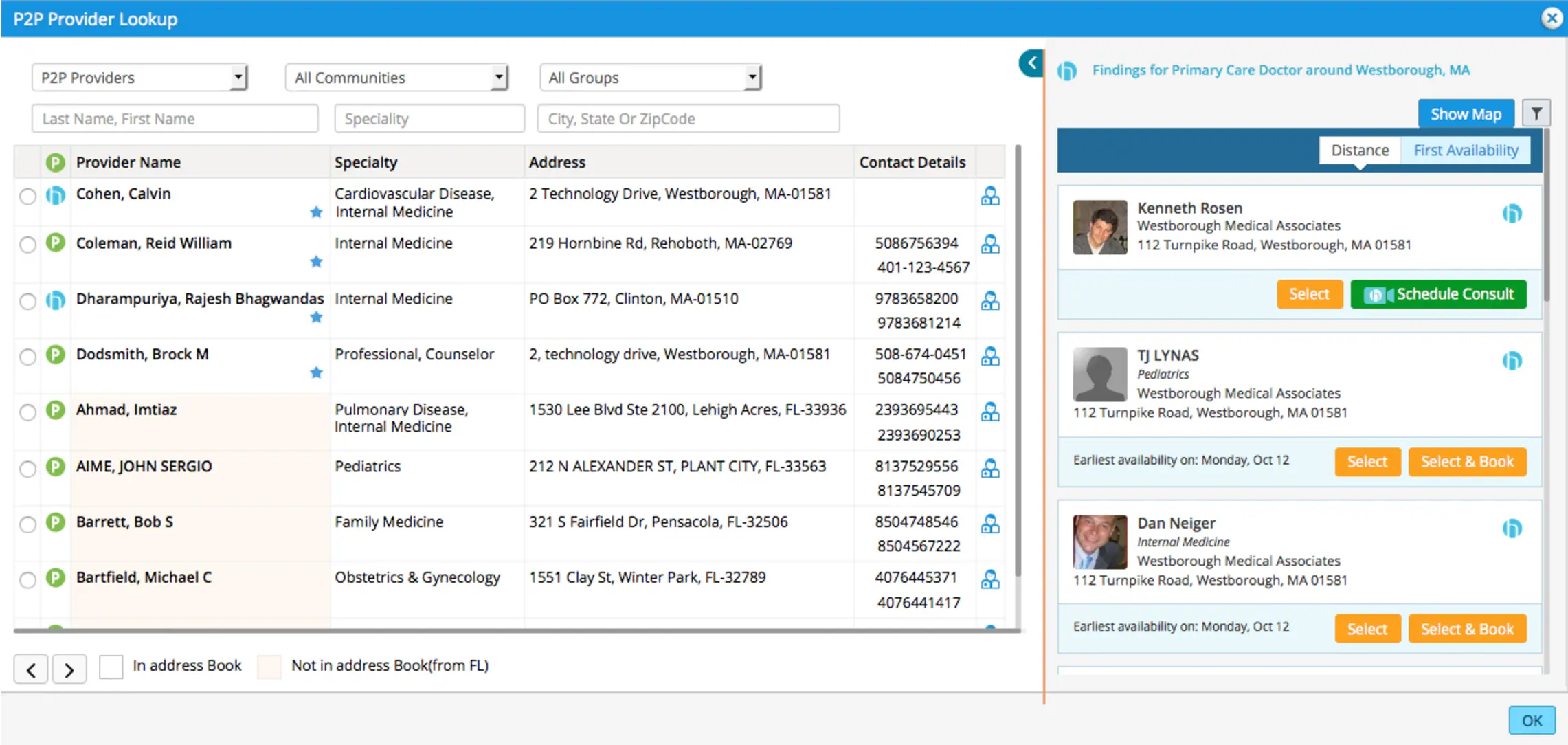Select the radio button for Ahmad, Imtiaz

[x=27, y=412]
